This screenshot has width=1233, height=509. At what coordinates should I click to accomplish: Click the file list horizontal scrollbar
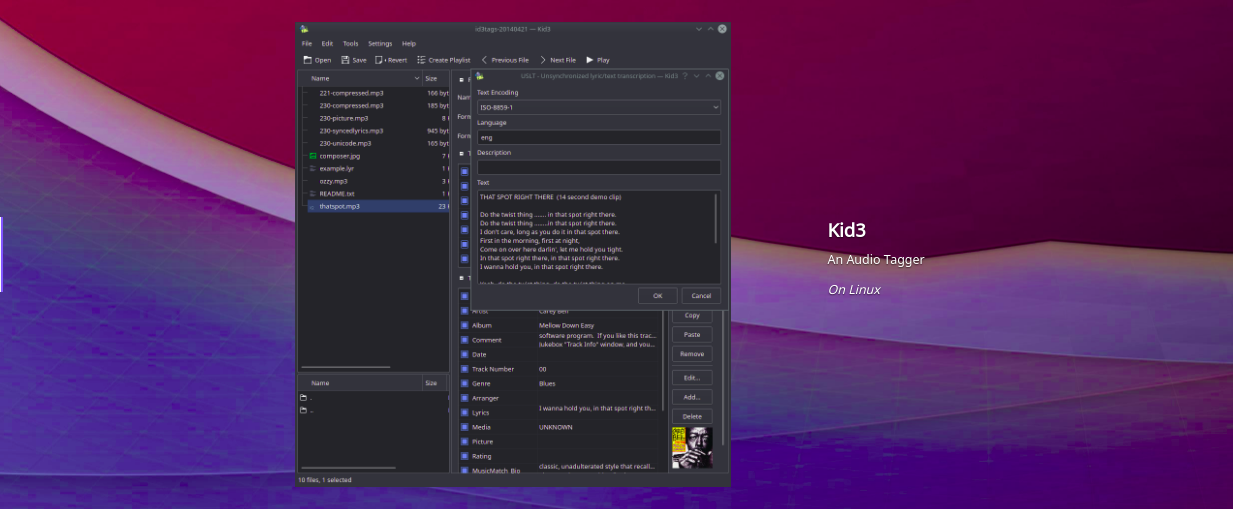346,367
